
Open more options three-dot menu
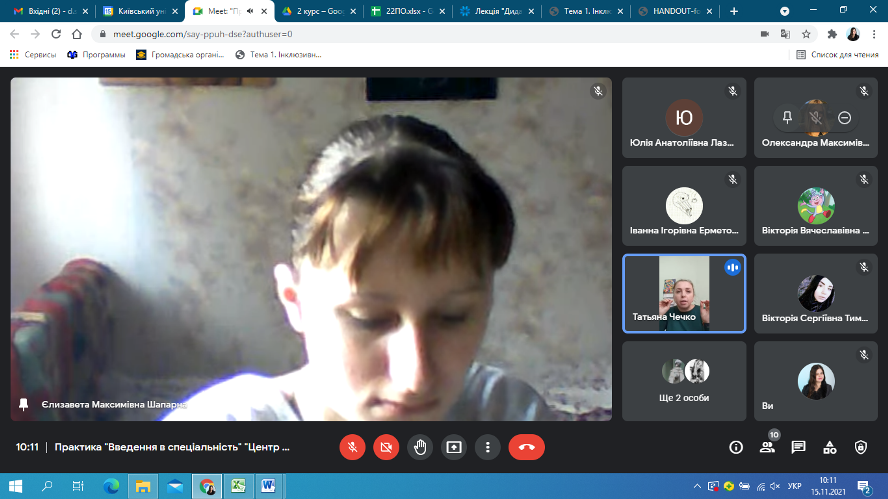pyautogui.click(x=488, y=447)
